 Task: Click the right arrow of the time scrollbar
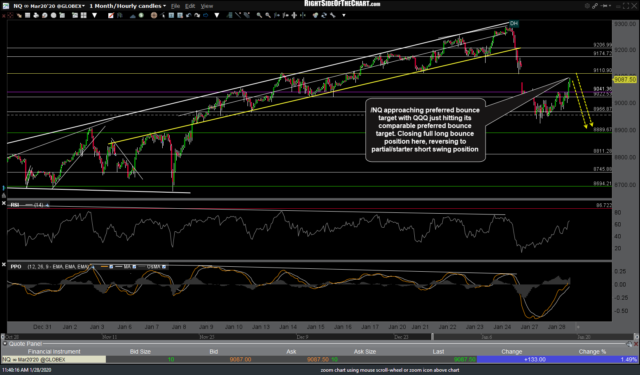pyautogui.click(x=636, y=337)
